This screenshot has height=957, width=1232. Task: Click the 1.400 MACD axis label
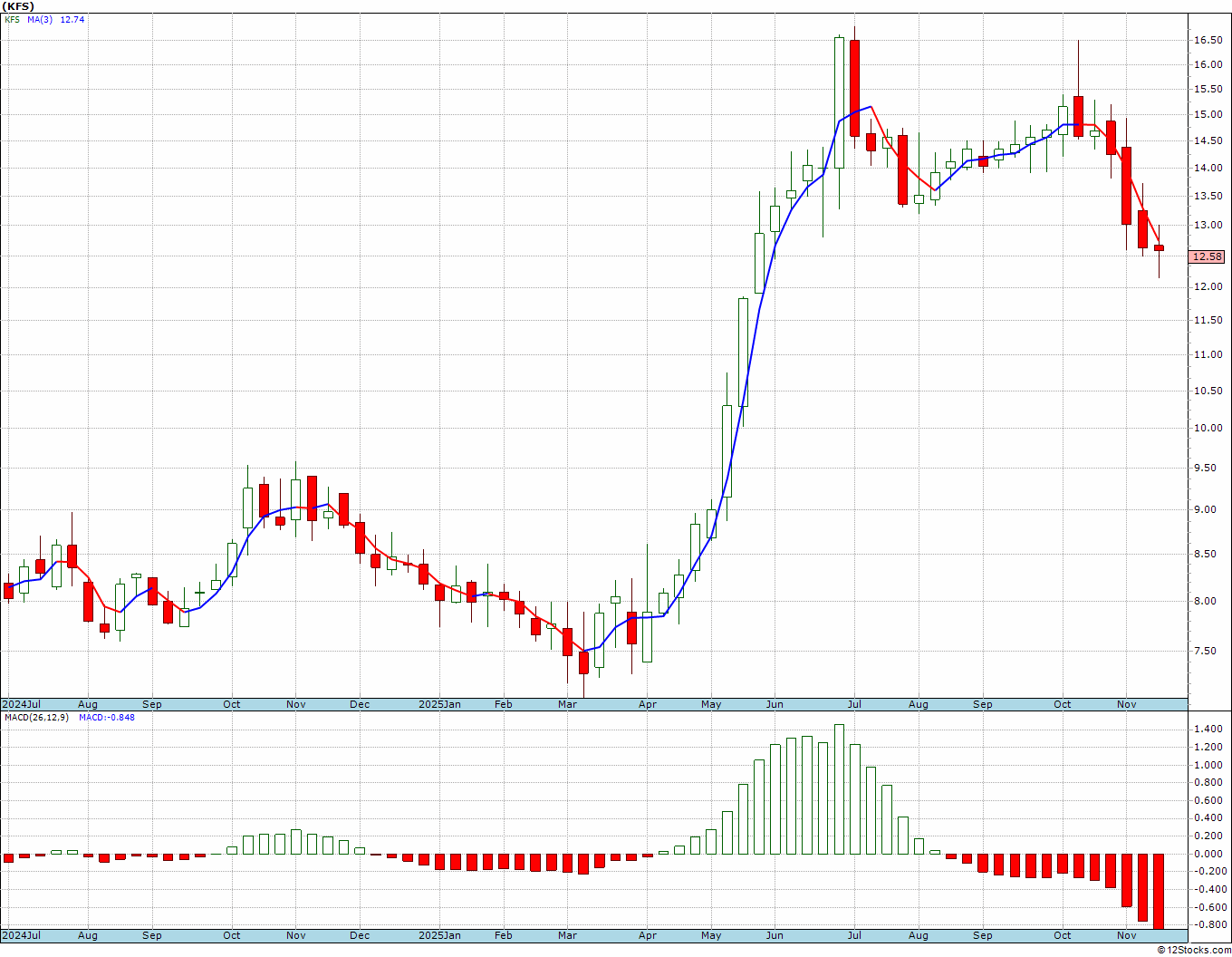pos(1208,729)
